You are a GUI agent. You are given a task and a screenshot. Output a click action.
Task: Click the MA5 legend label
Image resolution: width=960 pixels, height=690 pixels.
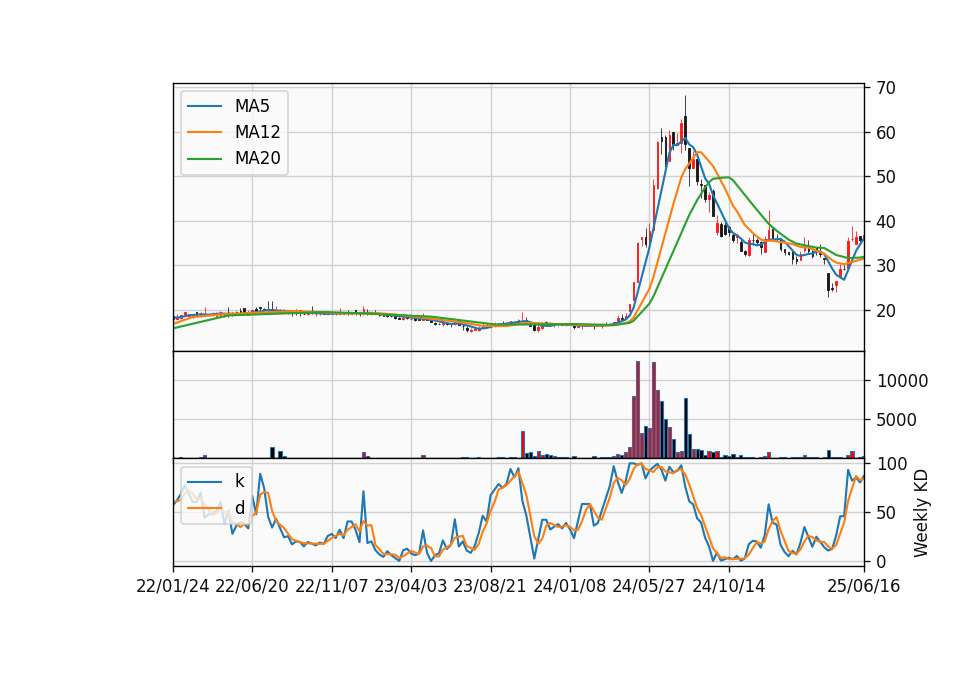252,106
